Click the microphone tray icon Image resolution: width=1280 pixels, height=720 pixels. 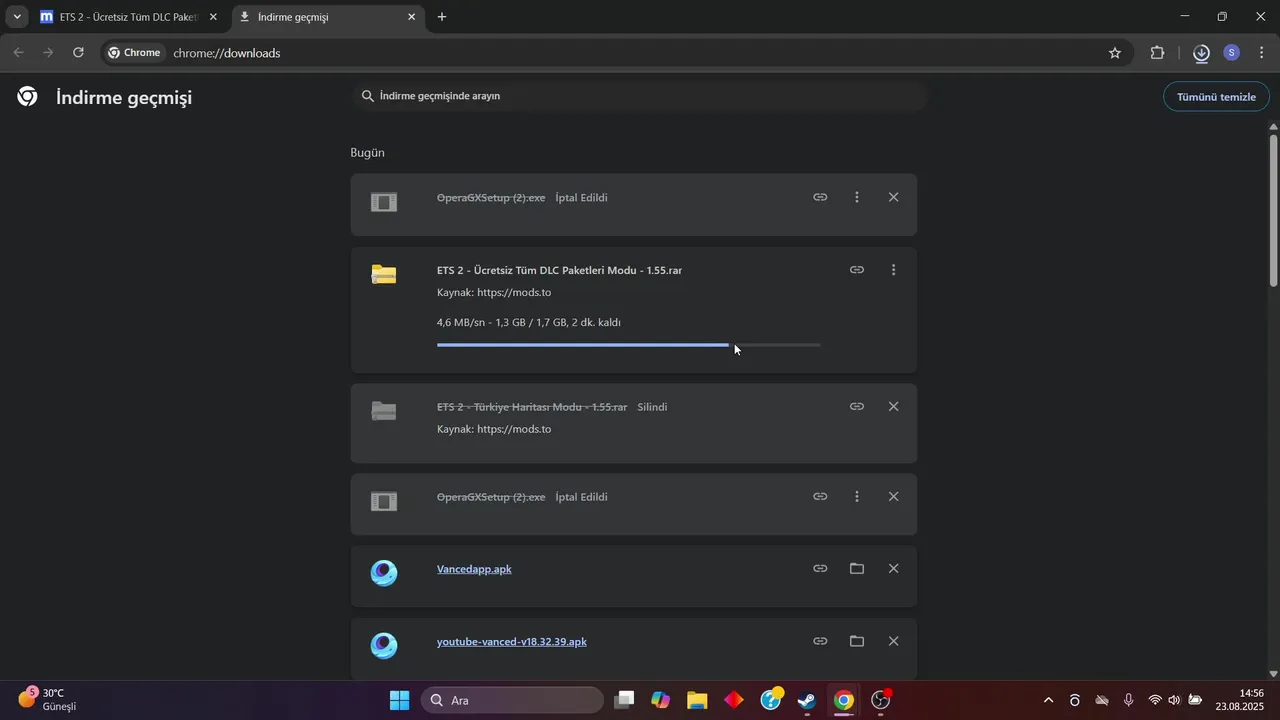click(x=1129, y=700)
